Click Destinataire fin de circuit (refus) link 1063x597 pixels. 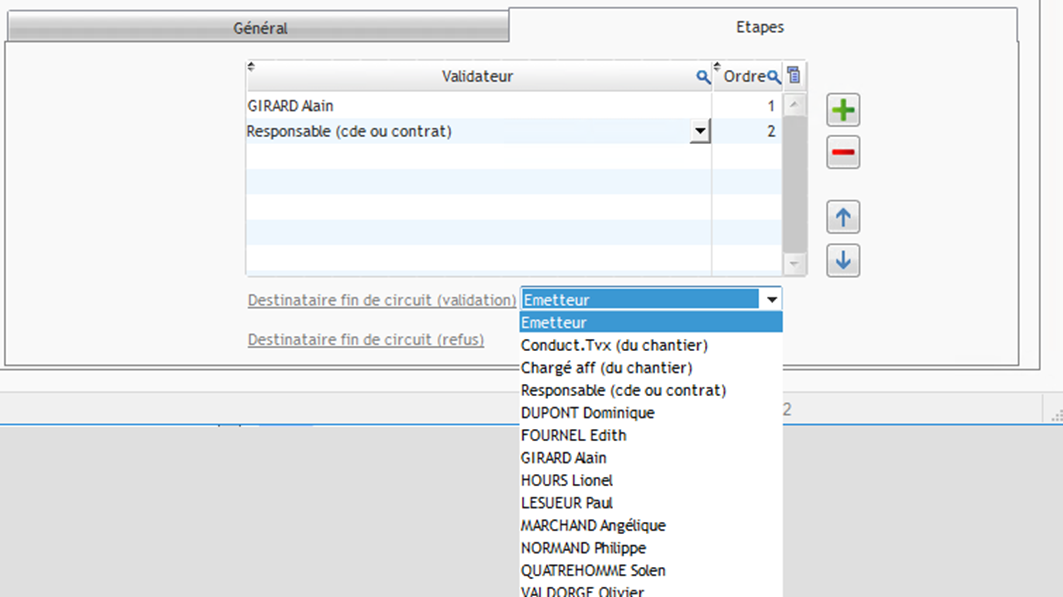(x=366, y=340)
